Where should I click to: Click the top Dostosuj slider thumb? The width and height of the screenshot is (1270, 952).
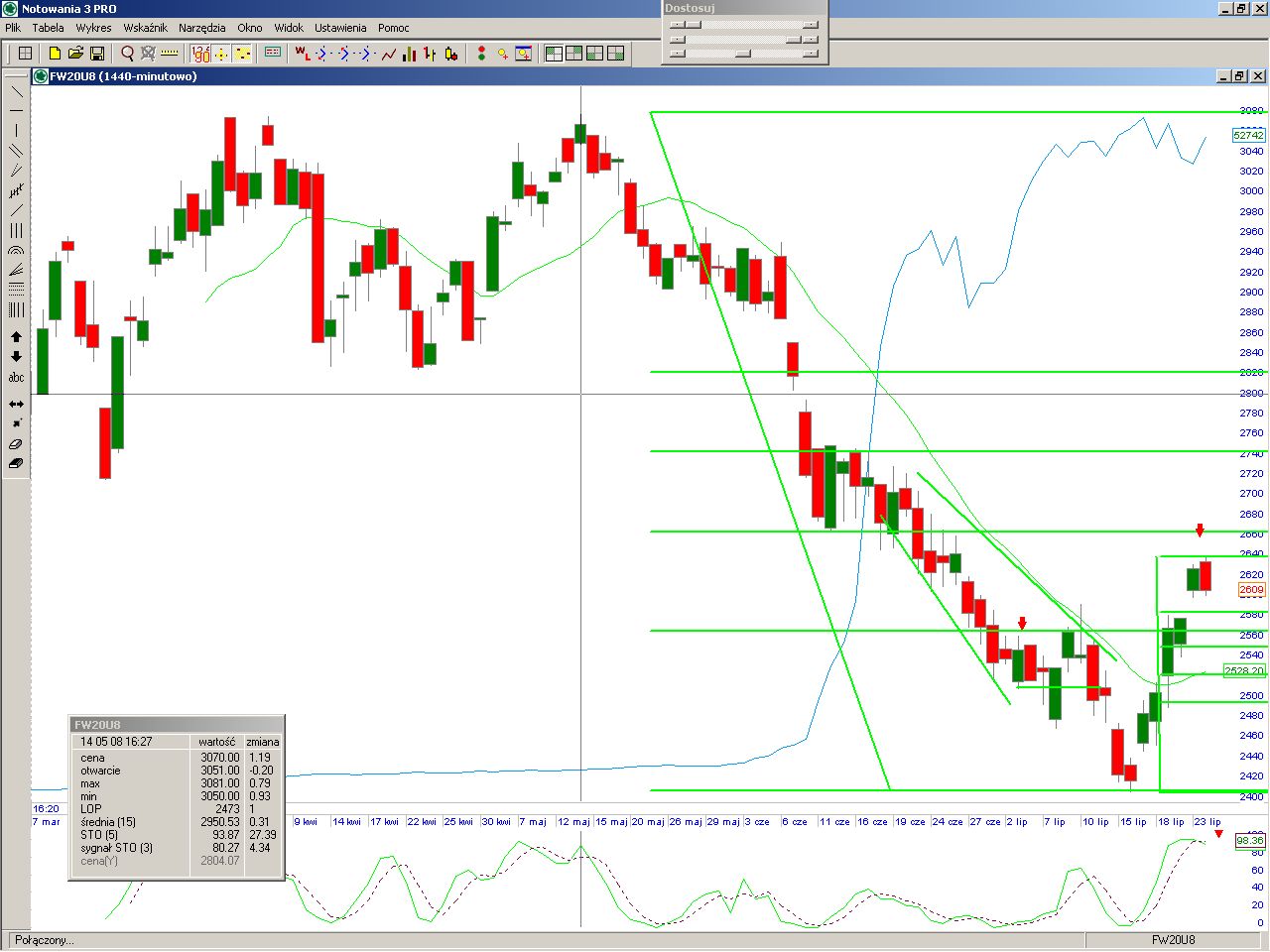(694, 25)
